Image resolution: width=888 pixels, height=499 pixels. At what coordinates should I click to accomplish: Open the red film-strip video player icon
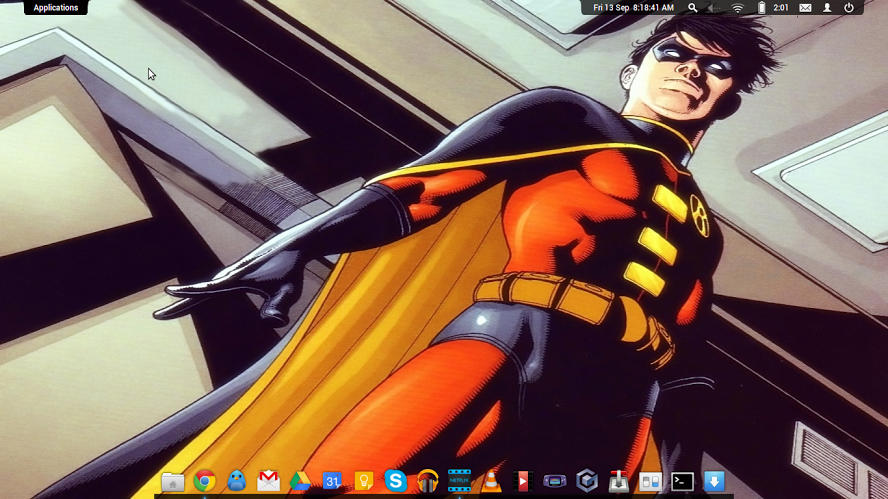[523, 481]
